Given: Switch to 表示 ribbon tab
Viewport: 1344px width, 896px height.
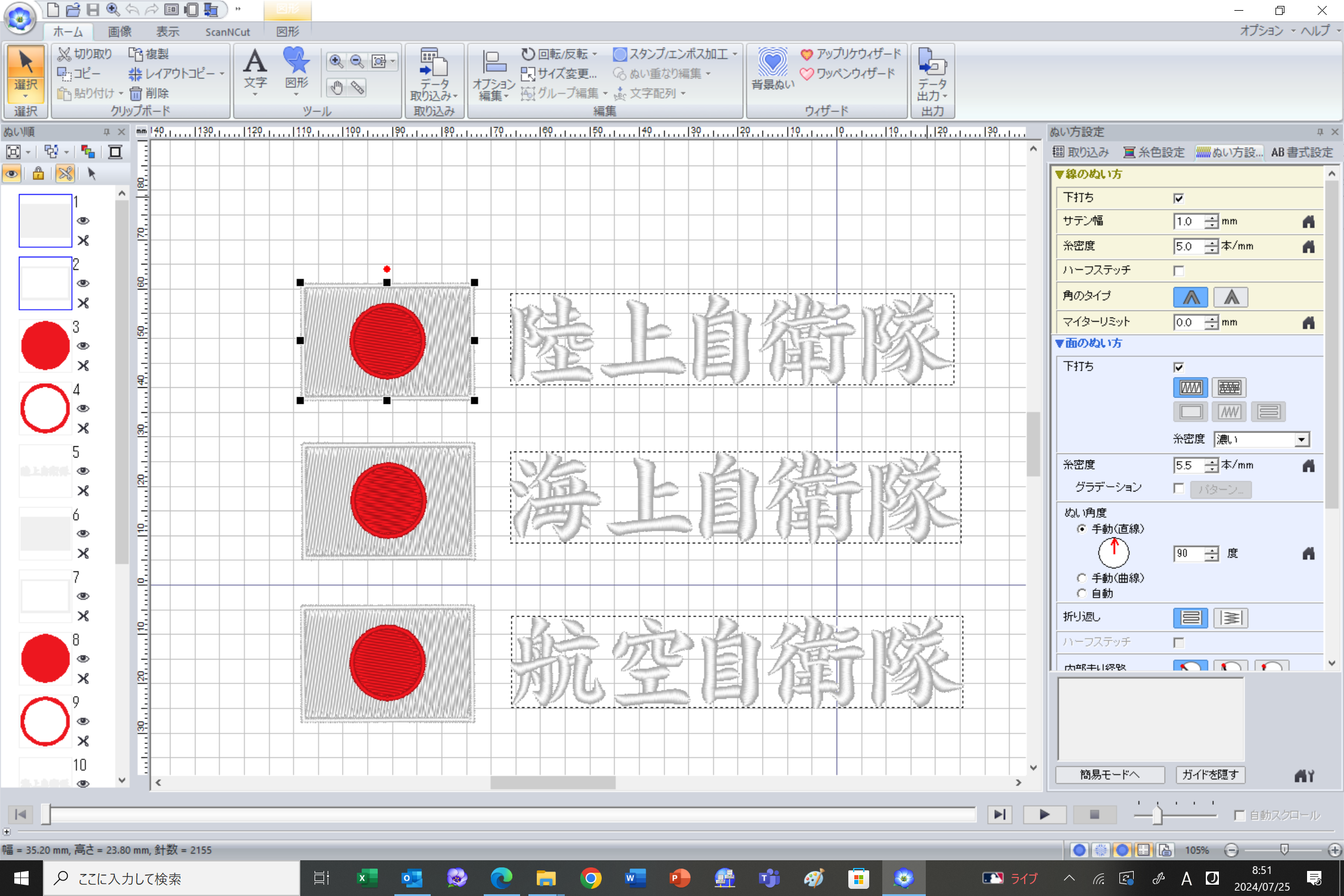Looking at the screenshot, I should (168, 32).
